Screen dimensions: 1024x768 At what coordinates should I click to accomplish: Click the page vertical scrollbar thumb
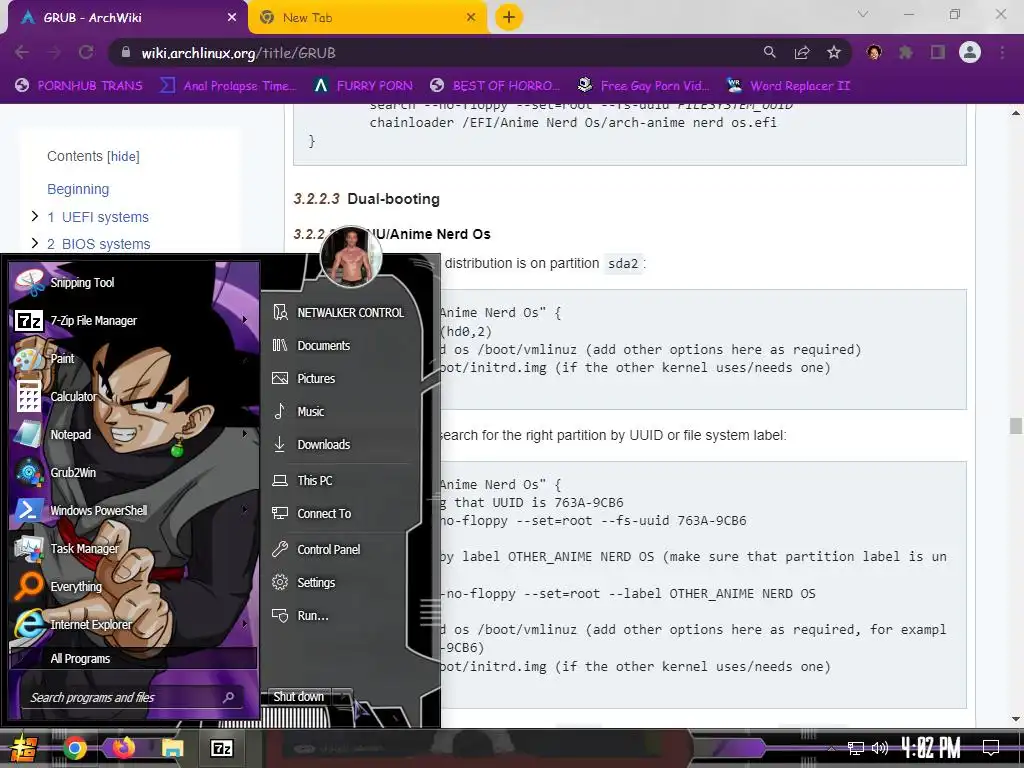point(1016,426)
